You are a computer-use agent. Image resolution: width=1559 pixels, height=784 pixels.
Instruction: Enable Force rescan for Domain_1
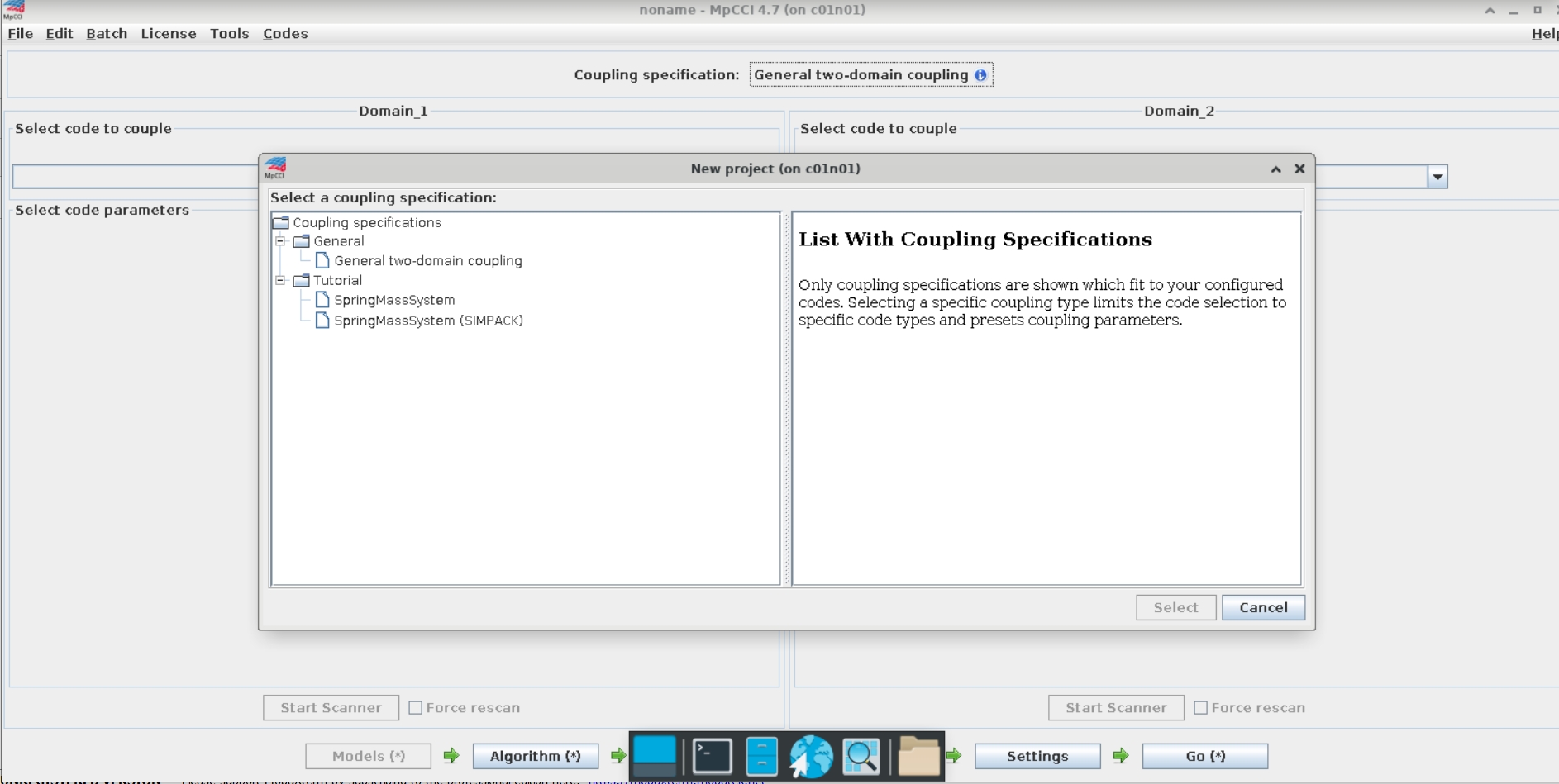416,708
